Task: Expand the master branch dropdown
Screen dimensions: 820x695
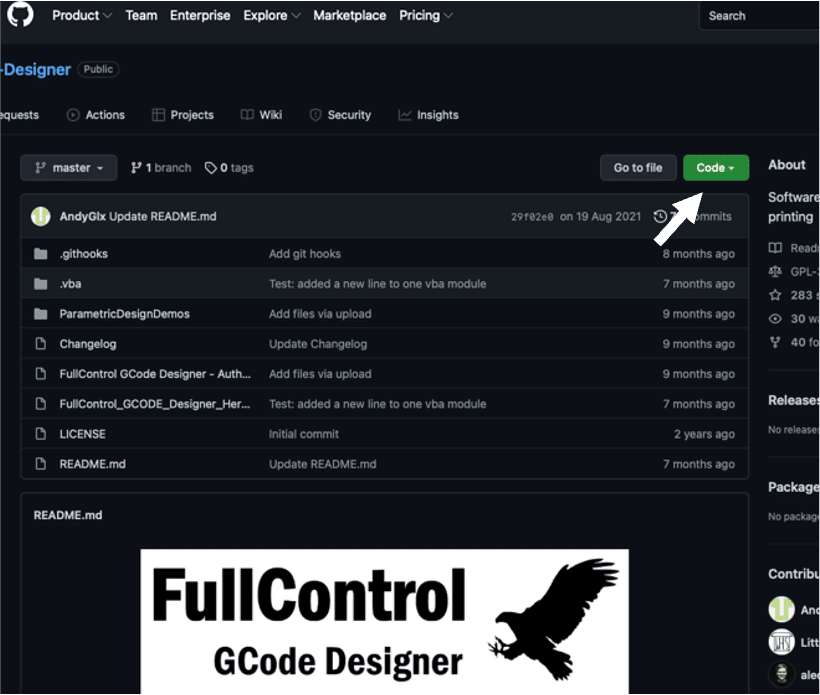Action: click(68, 167)
